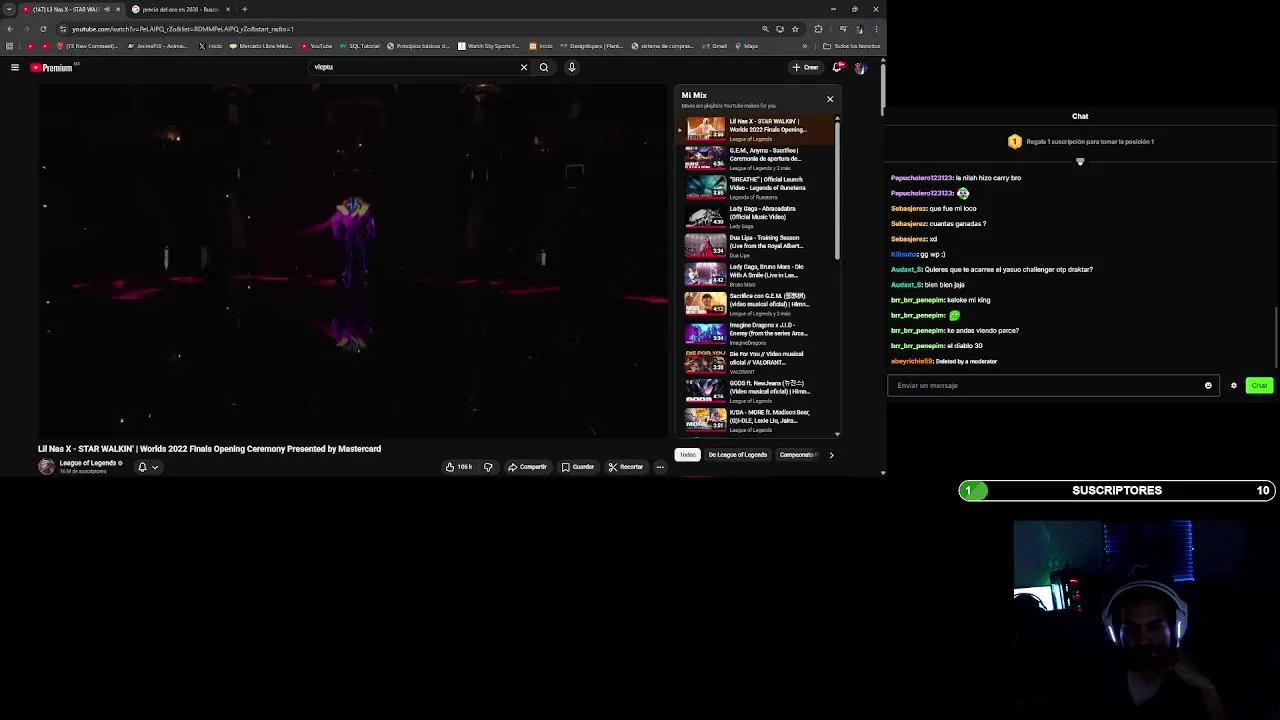Open Gmail bookmark
1280x720 pixels.
point(715,46)
